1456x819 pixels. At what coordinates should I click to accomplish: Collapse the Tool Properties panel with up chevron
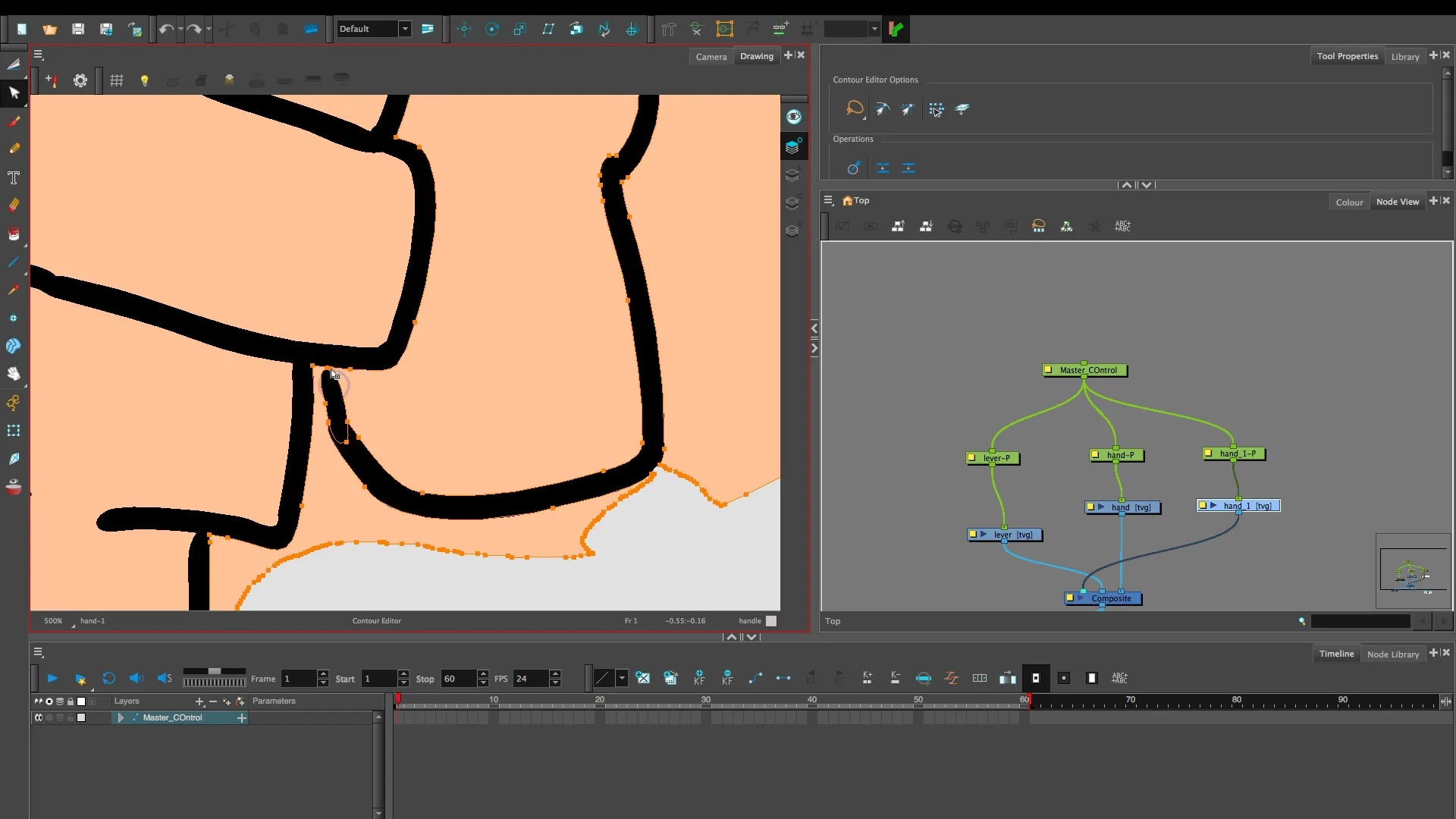tap(1127, 185)
